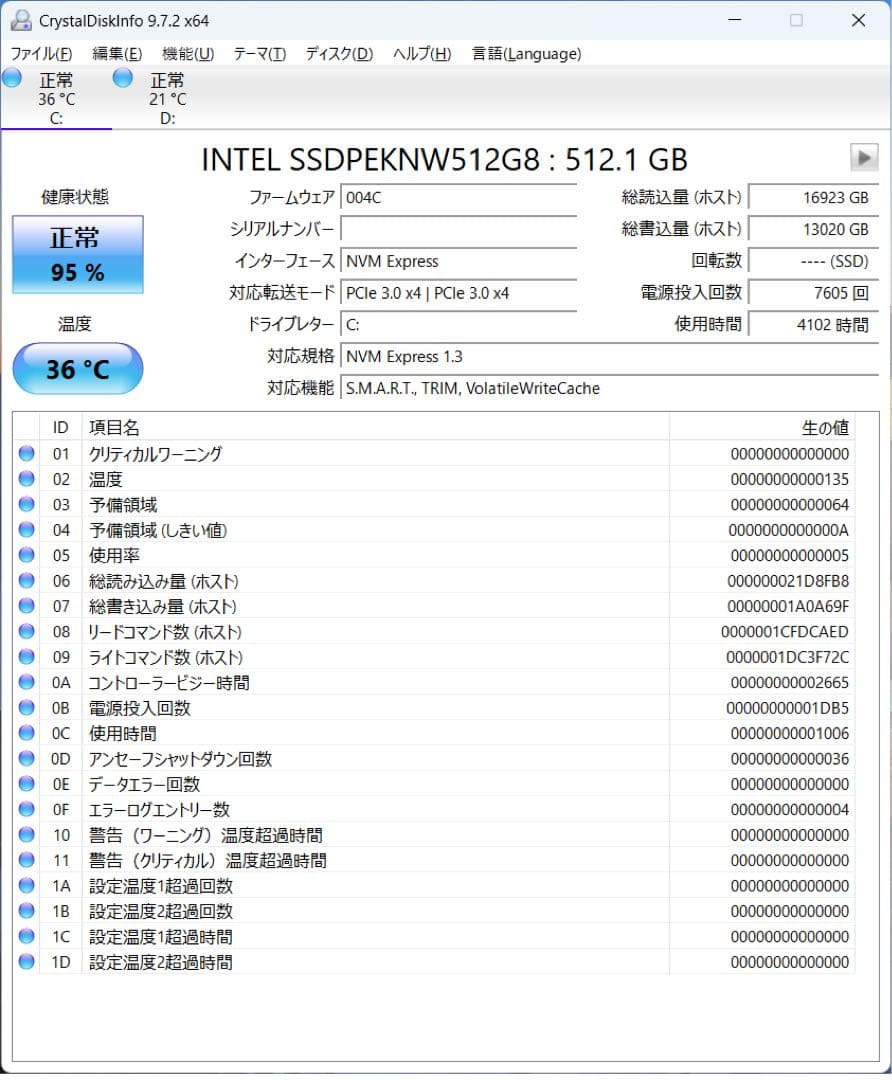892x1080 pixels.
Task: Click status dot for ID 08 リードコマンド数
Action: tap(27, 632)
